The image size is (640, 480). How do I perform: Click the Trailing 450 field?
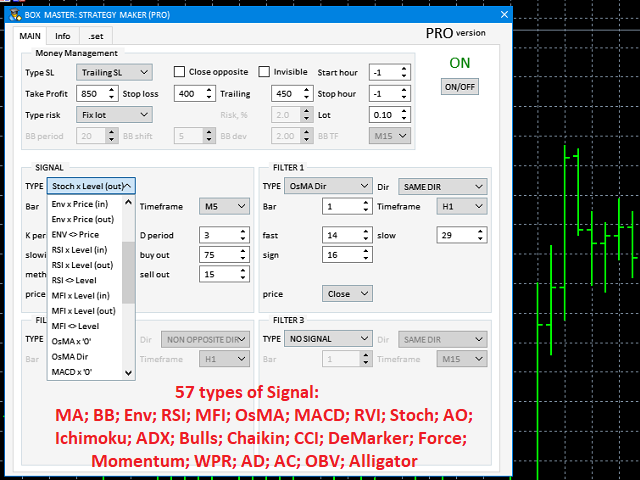coord(287,94)
